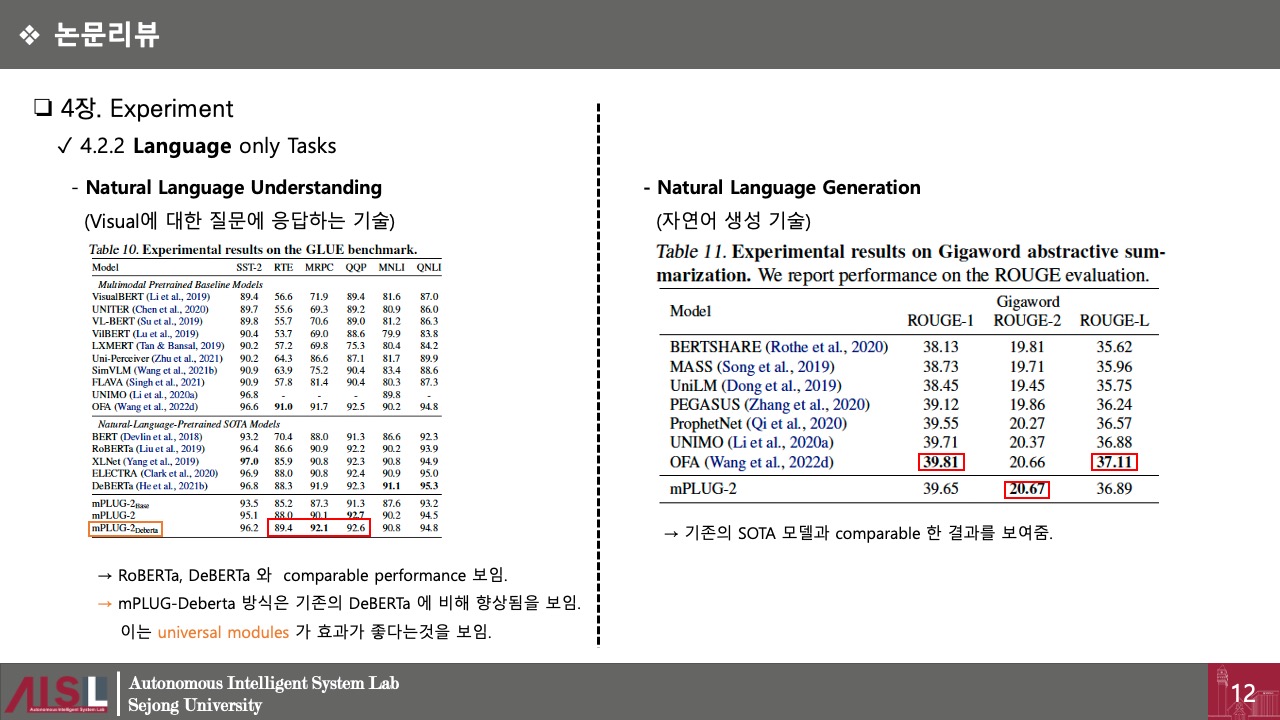Click the XLNet (Yang et al., 2019) row

pyautogui.click(x=265, y=462)
